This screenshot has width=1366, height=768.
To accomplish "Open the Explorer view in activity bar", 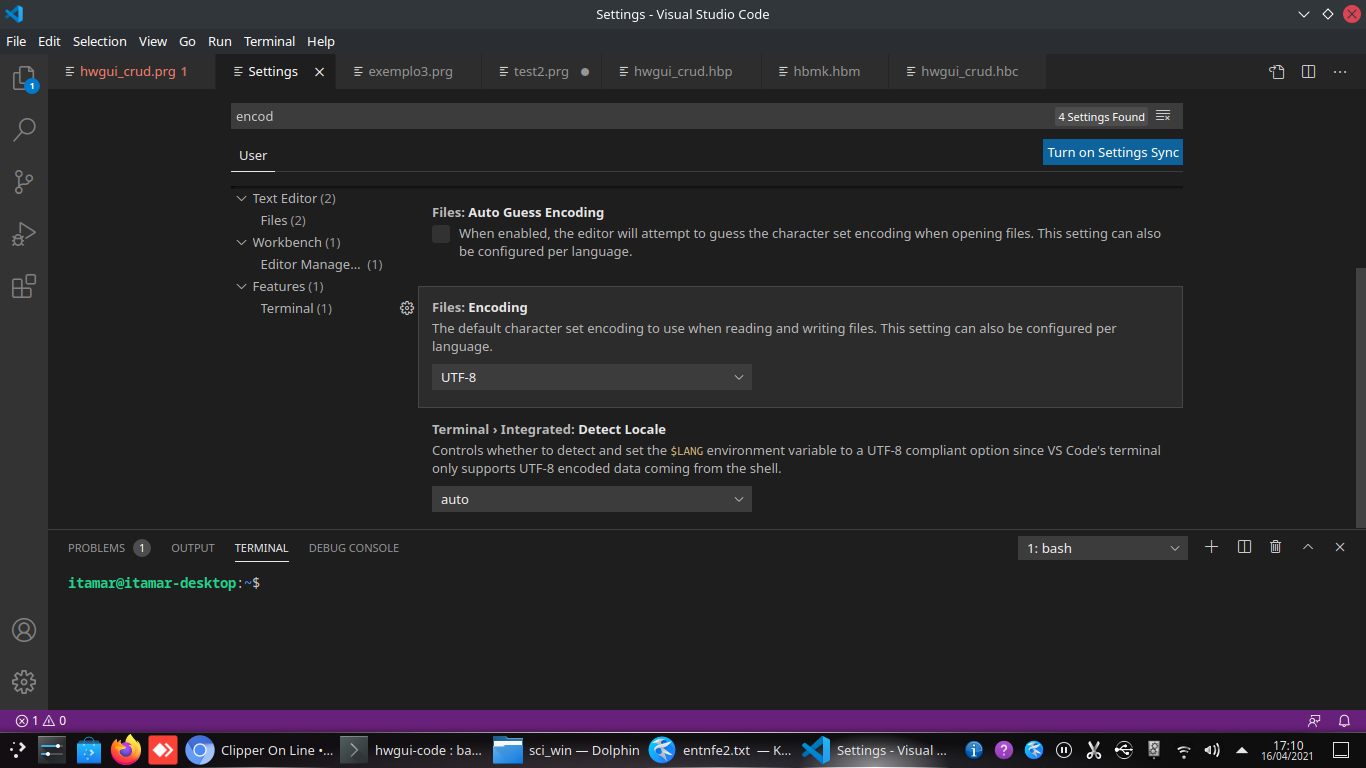I will [24, 79].
